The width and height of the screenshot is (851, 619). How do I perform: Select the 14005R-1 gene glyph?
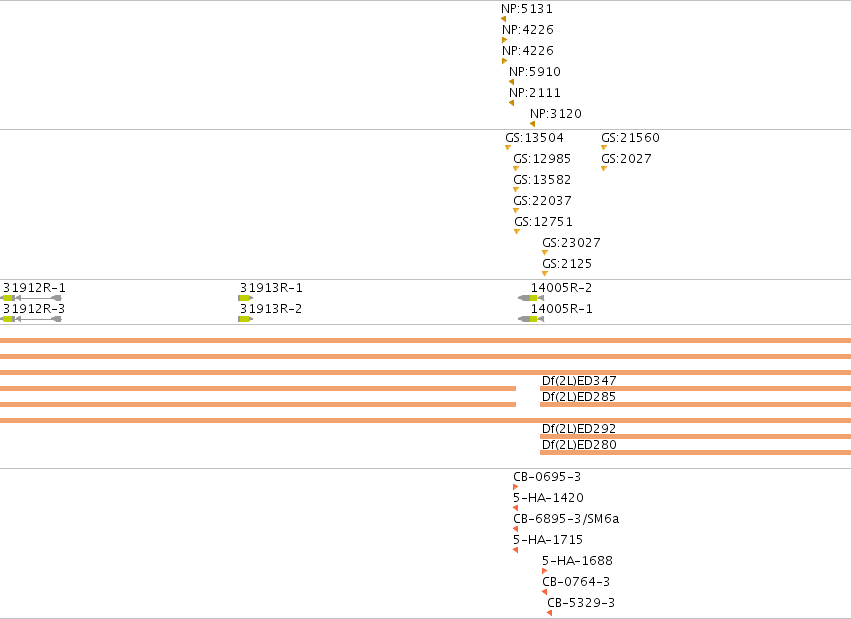(x=531, y=319)
